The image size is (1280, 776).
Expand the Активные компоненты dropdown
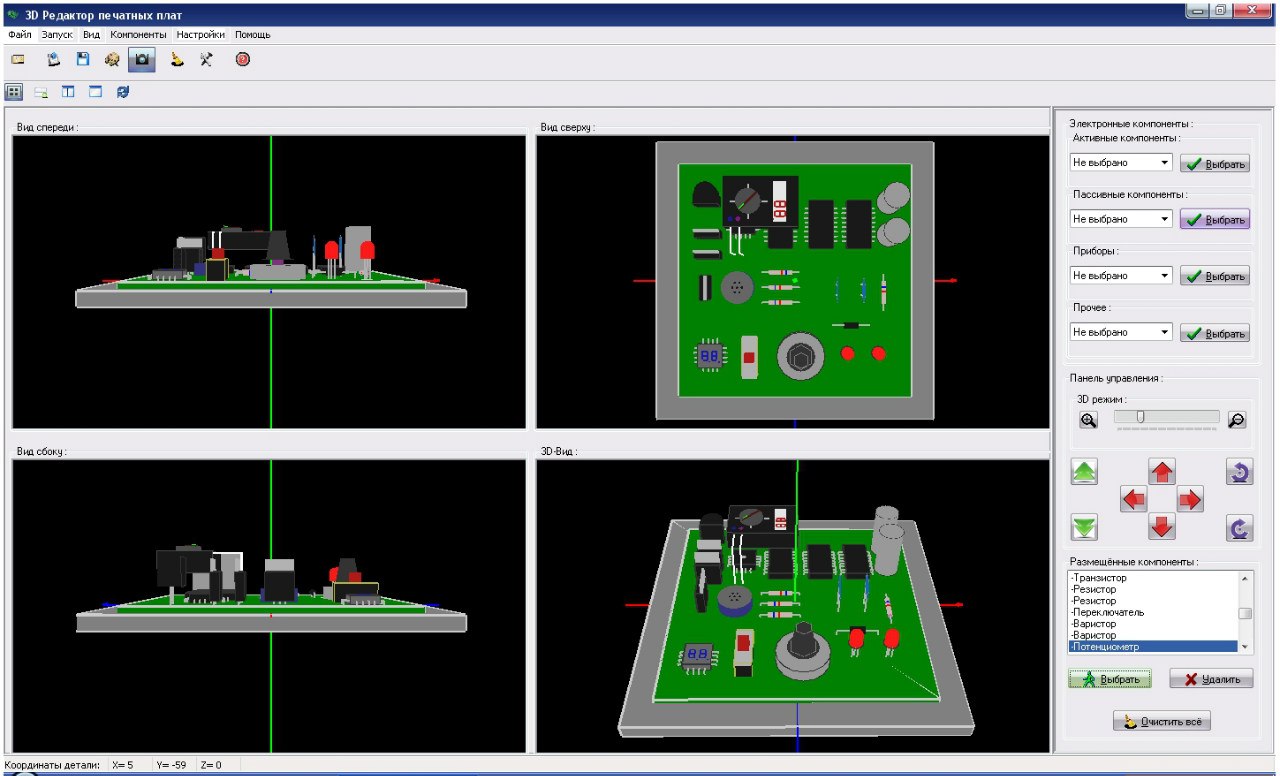(x=1164, y=163)
